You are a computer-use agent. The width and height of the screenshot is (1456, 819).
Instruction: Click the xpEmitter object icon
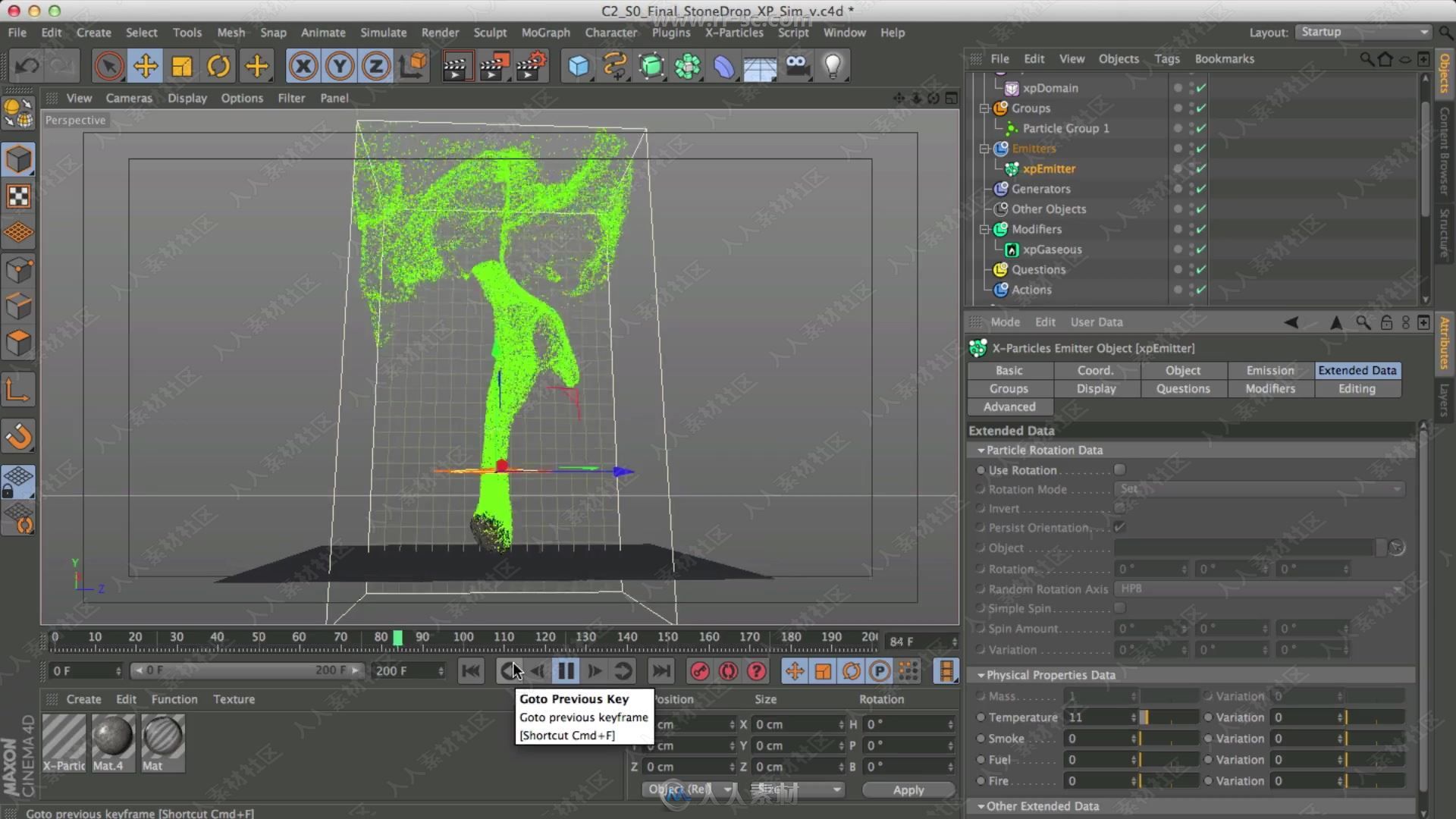click(x=1013, y=168)
